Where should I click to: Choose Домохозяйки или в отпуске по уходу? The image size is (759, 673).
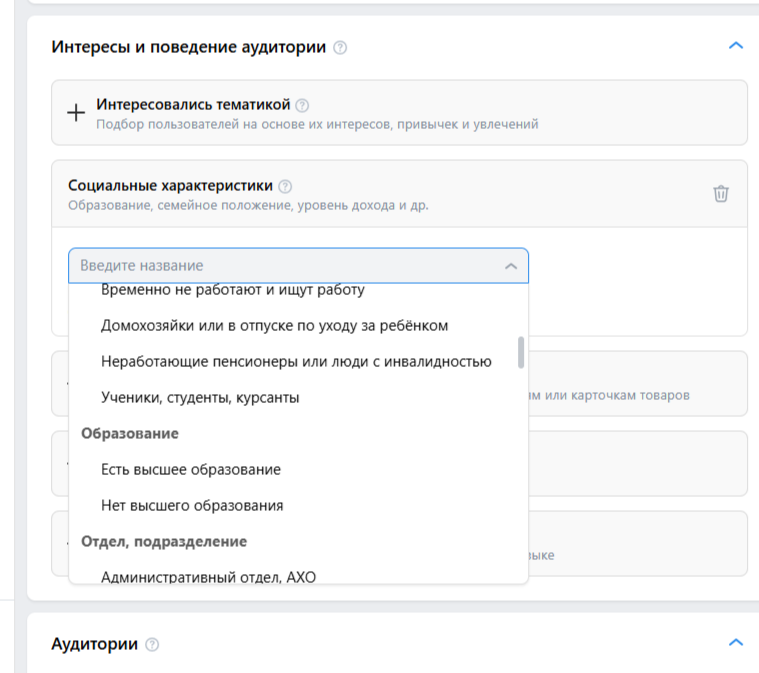(275, 326)
